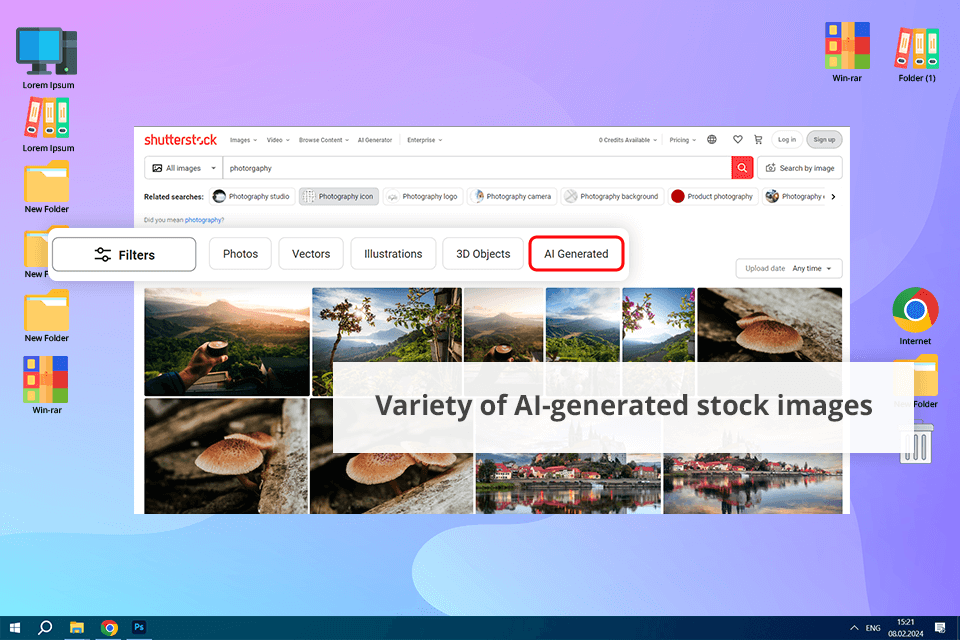Open the large bottom-left mushroom thumbnail
960x640 pixels.
(226, 456)
